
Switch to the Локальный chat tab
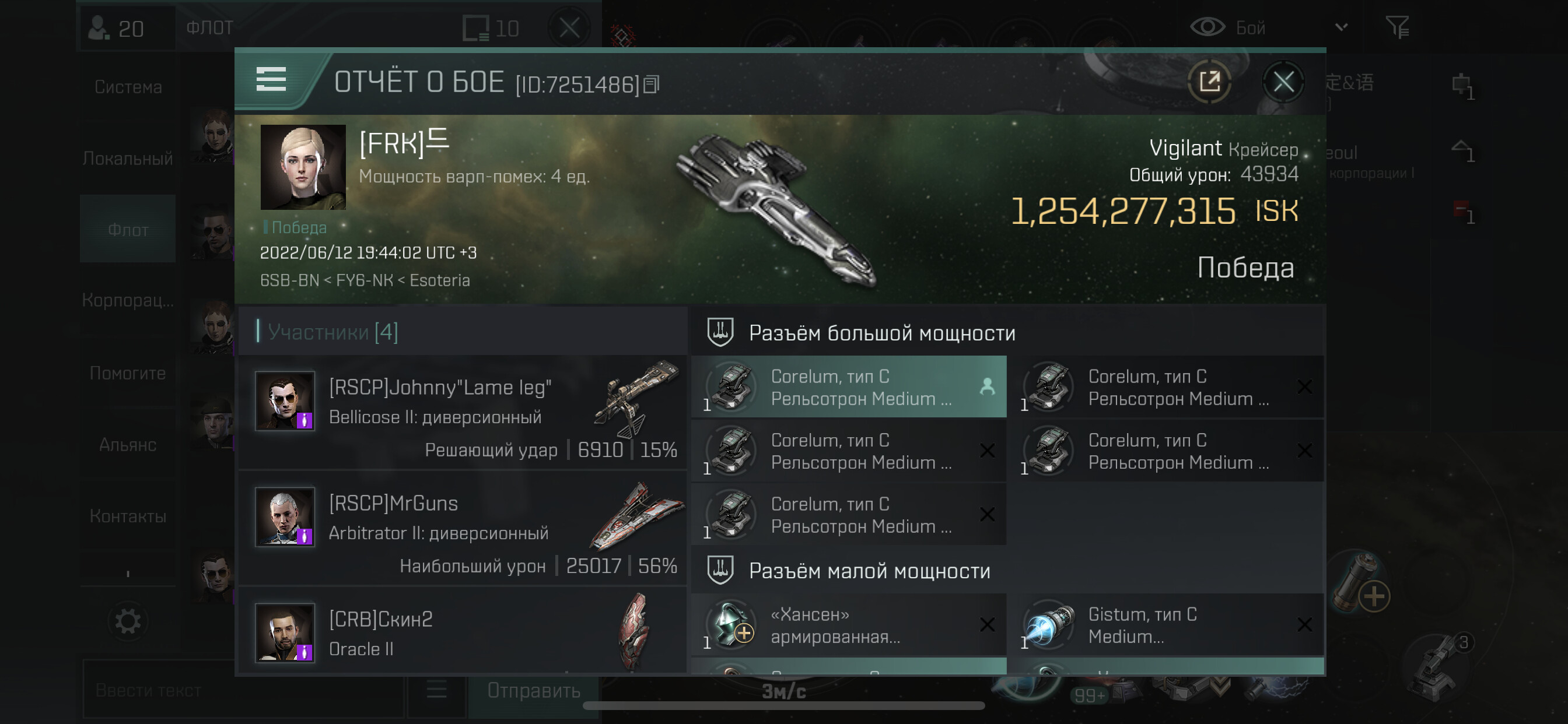pos(128,158)
